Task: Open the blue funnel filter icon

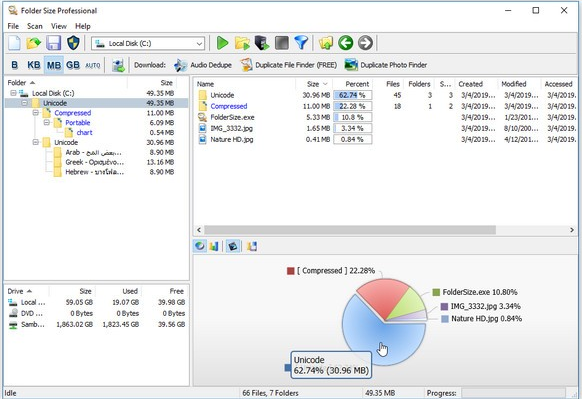Action: [301, 43]
